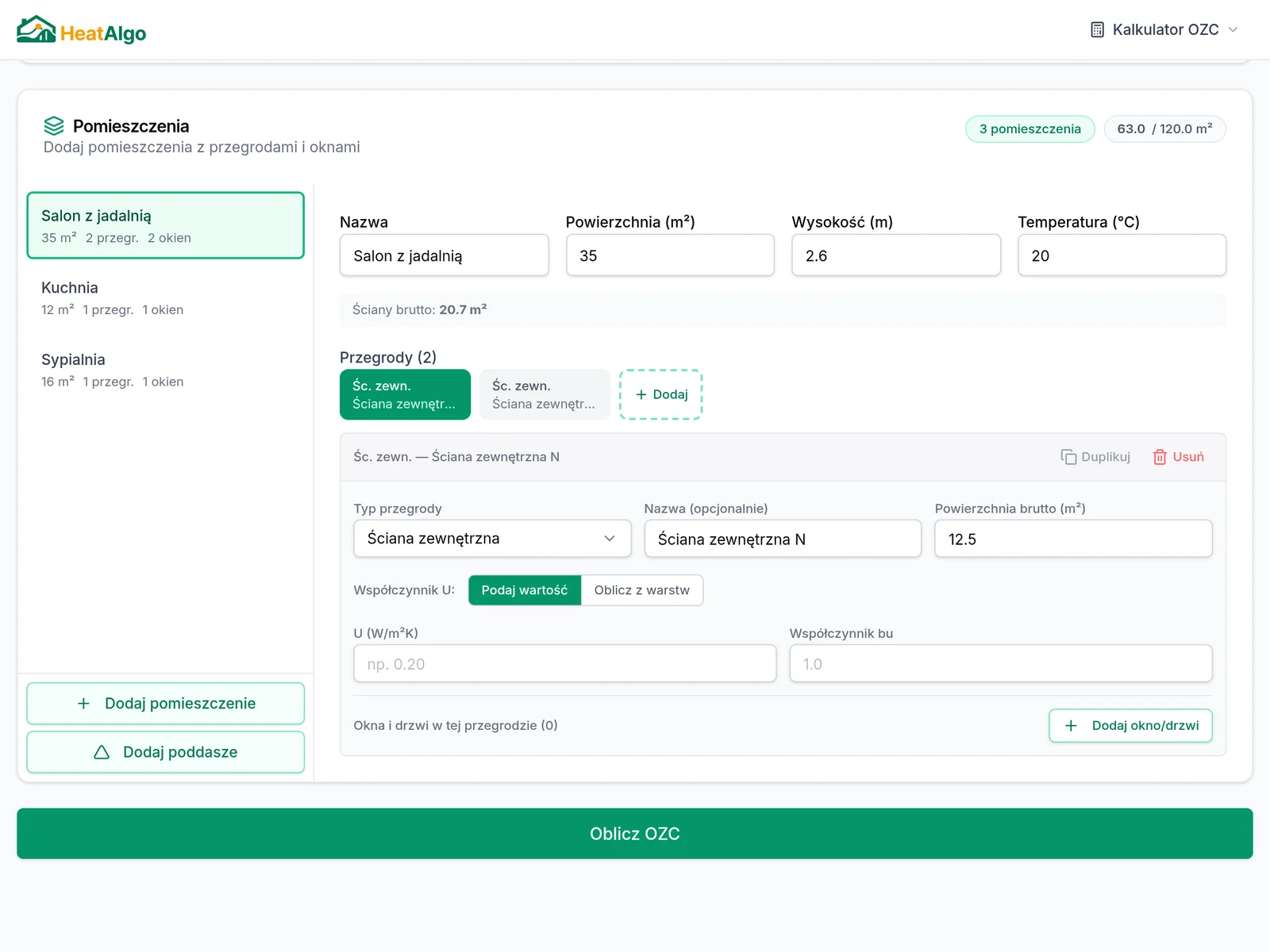
Task: Expand the Typ przegrody dropdown
Action: tap(492, 539)
